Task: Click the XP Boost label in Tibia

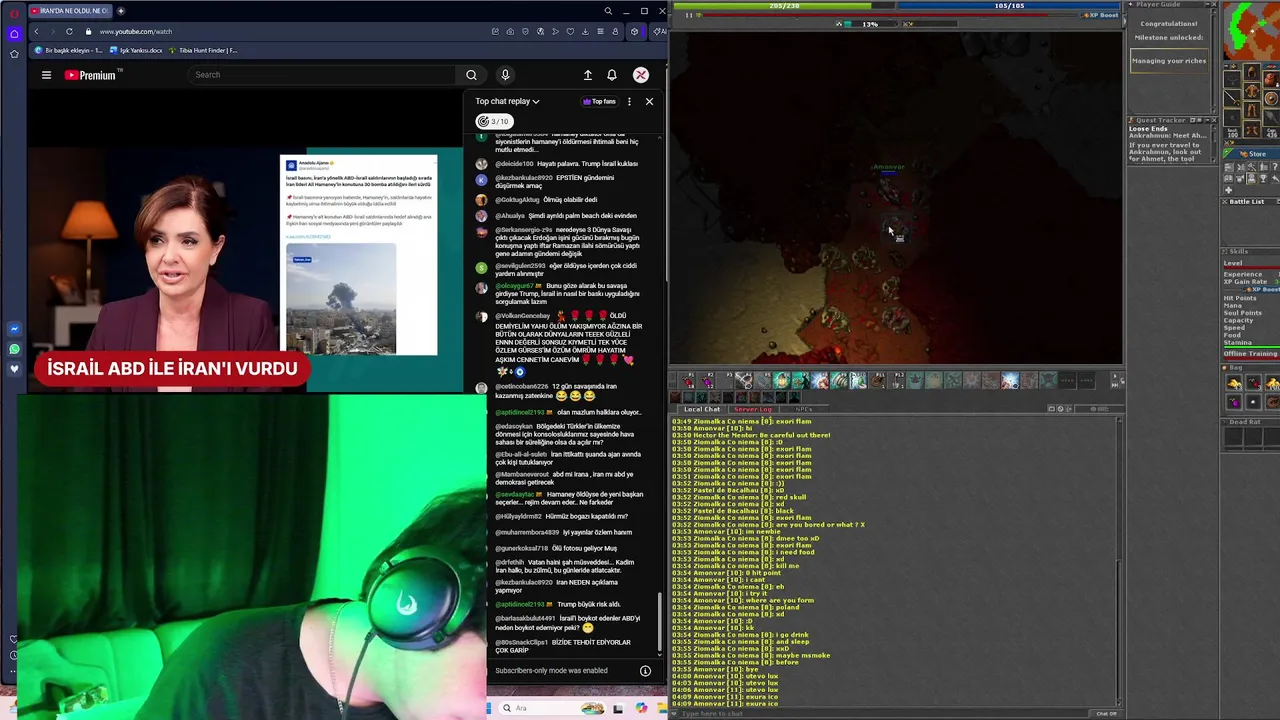Action: (x=1103, y=15)
